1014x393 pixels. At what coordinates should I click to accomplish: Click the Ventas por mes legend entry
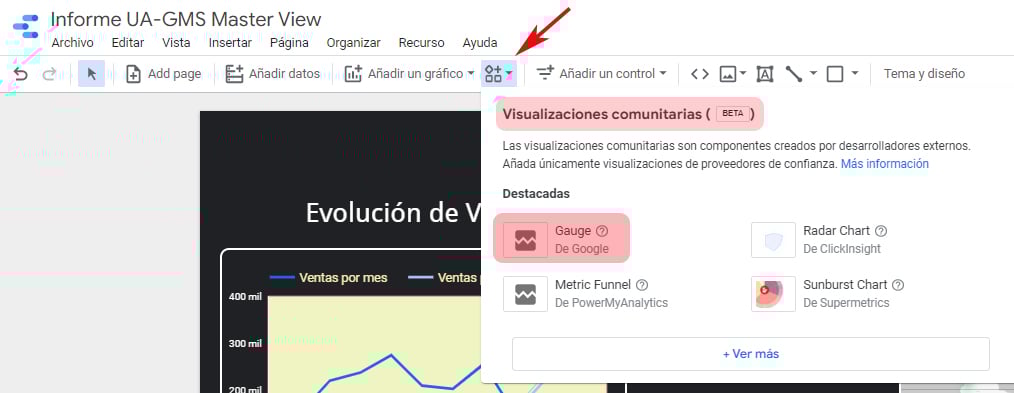tap(329, 278)
